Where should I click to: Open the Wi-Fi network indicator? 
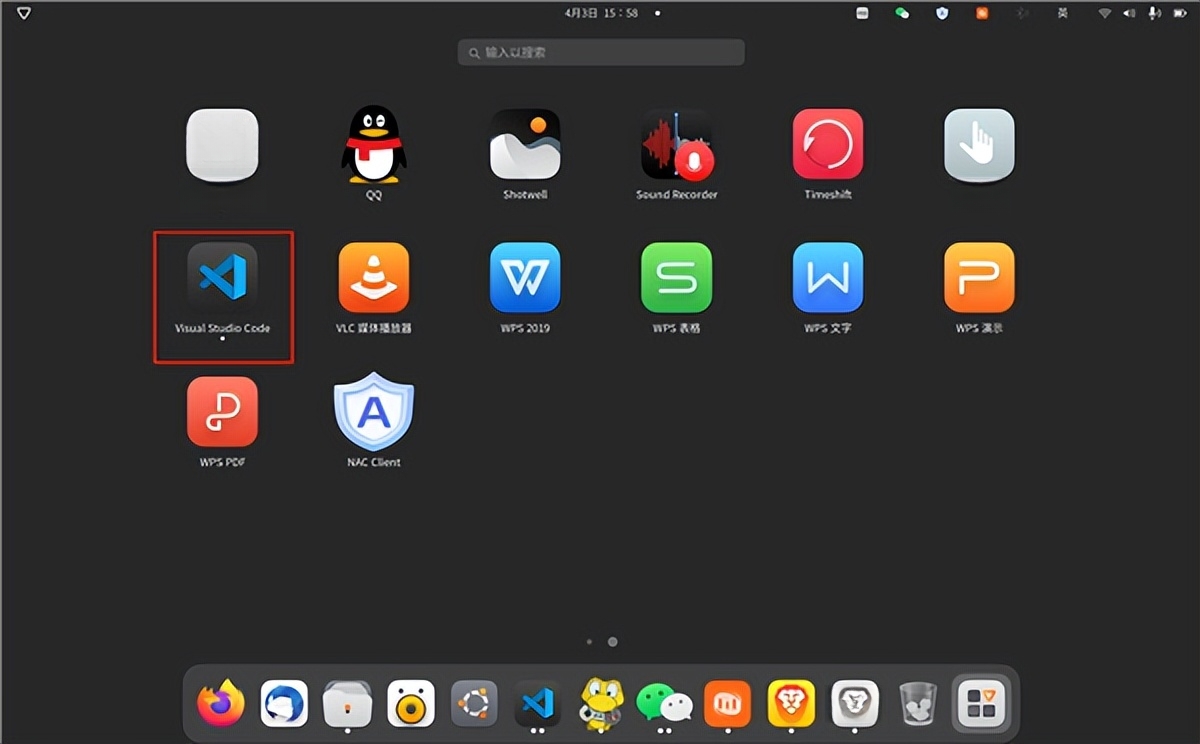1105,13
